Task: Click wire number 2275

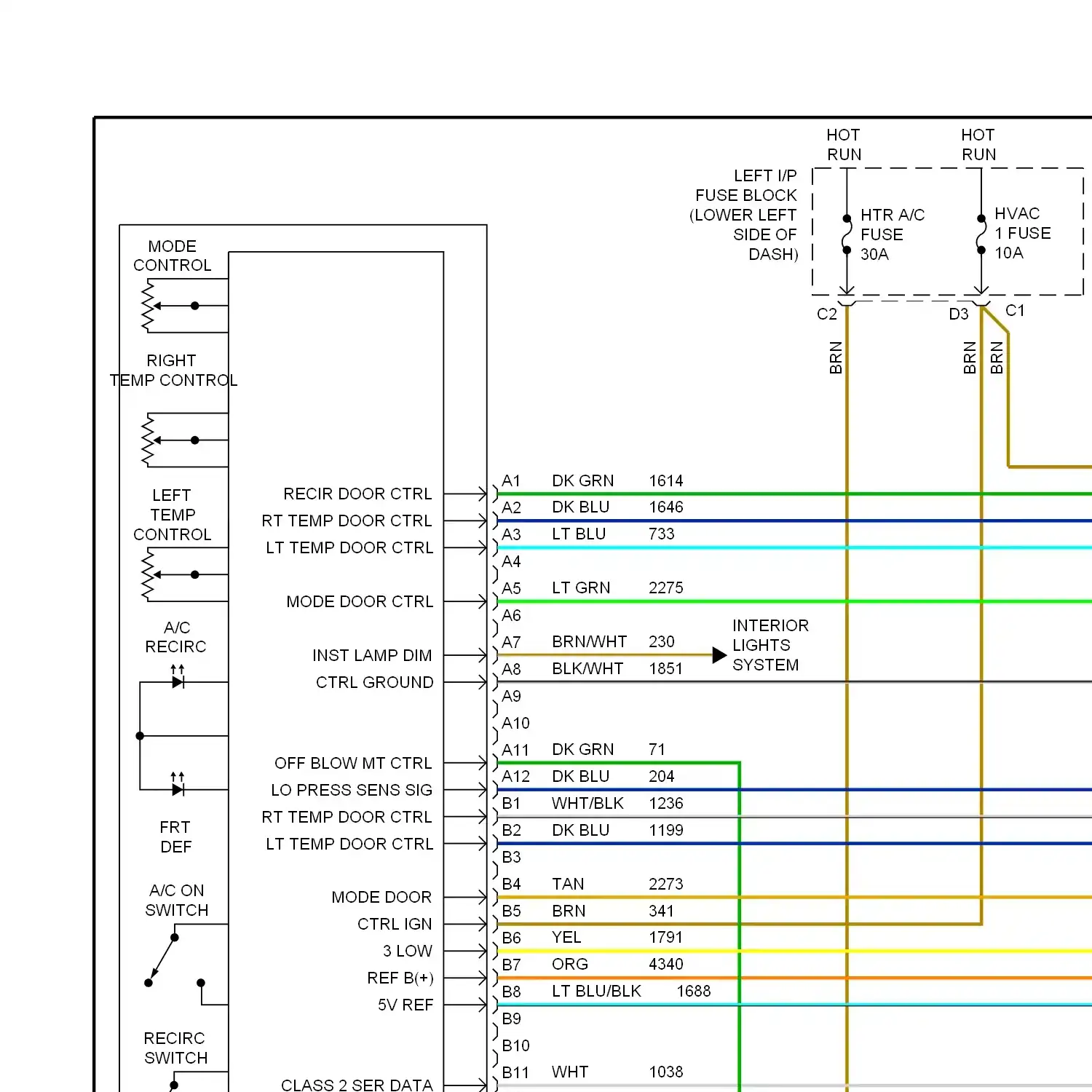Action: 666,587
